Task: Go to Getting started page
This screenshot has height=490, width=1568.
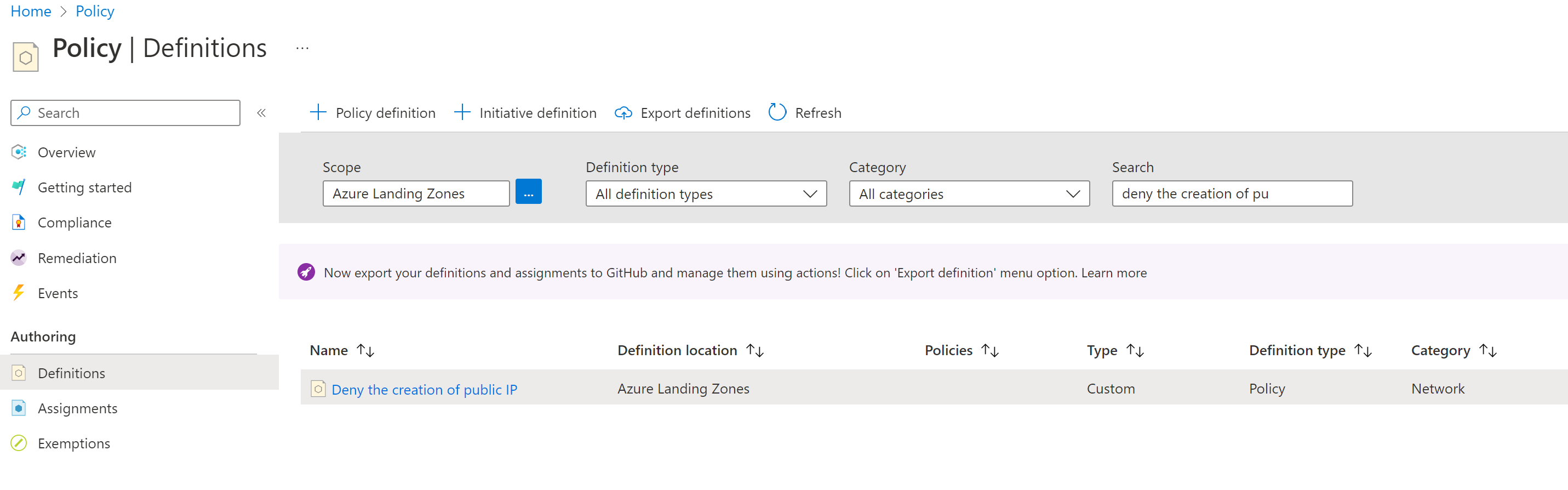Action: [84, 187]
